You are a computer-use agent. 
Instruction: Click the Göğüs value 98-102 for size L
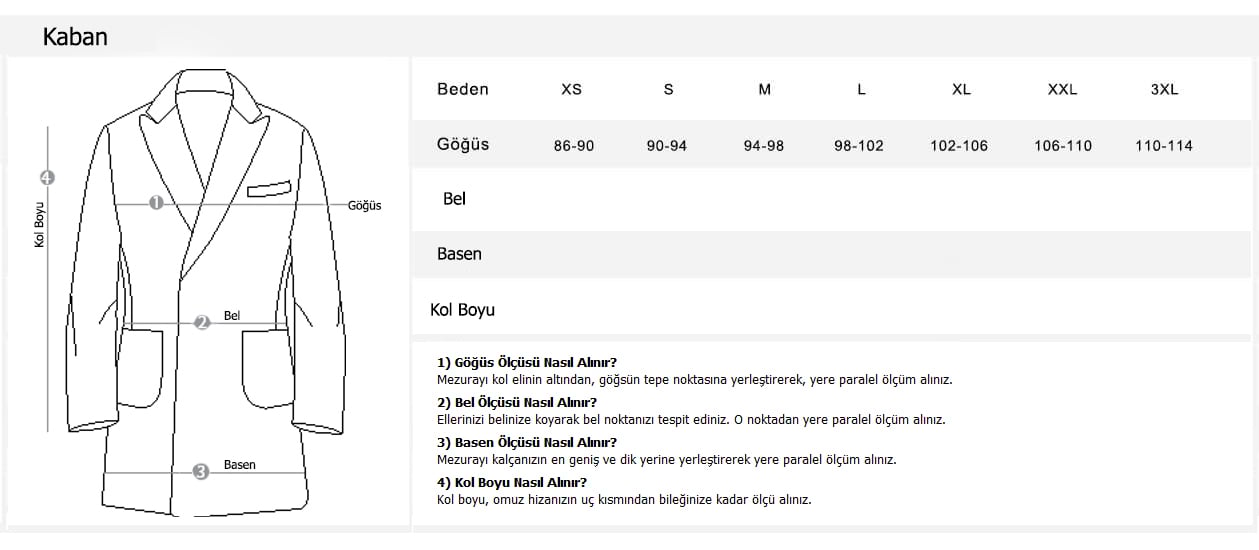pyautogui.click(x=859, y=146)
